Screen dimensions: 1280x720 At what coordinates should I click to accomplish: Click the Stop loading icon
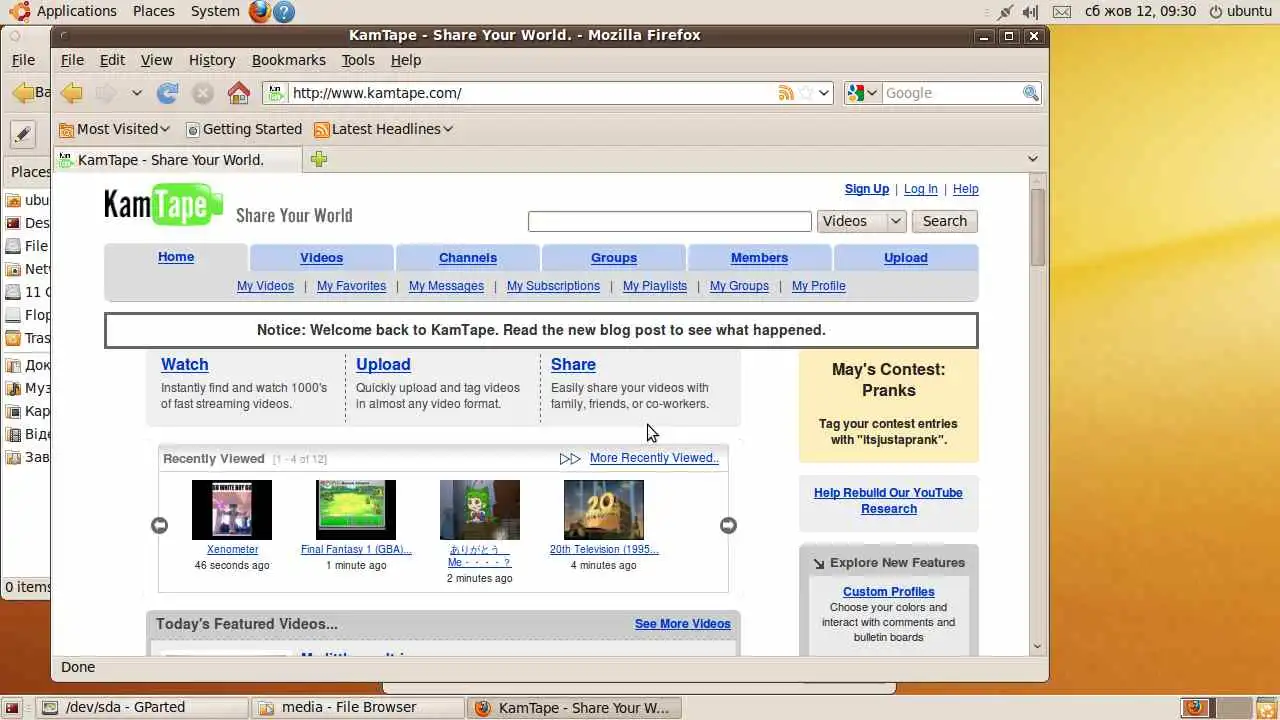(203, 93)
